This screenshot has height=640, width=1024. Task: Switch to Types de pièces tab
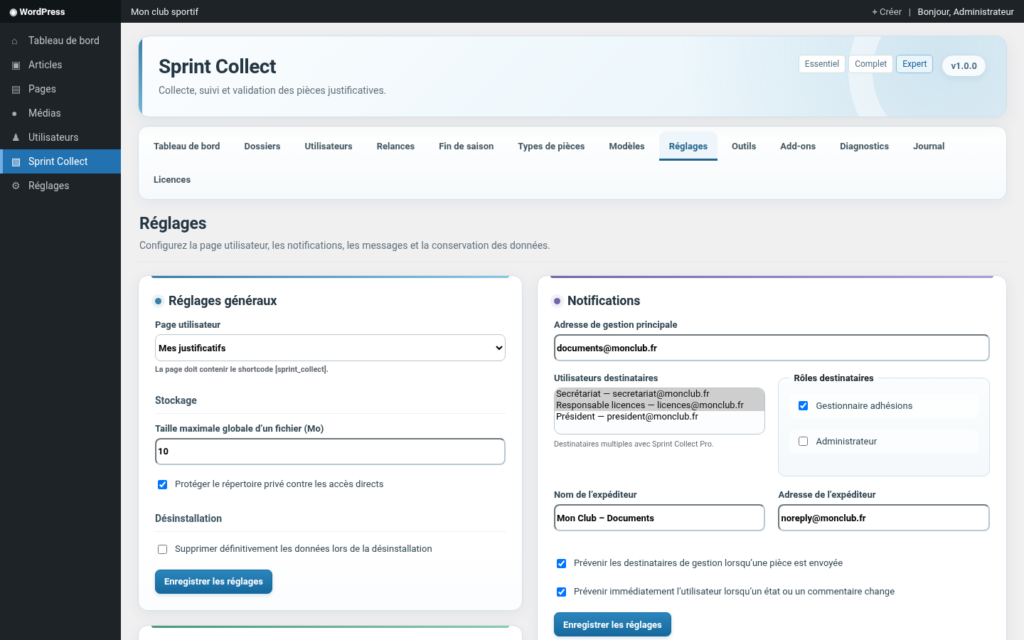(x=551, y=146)
